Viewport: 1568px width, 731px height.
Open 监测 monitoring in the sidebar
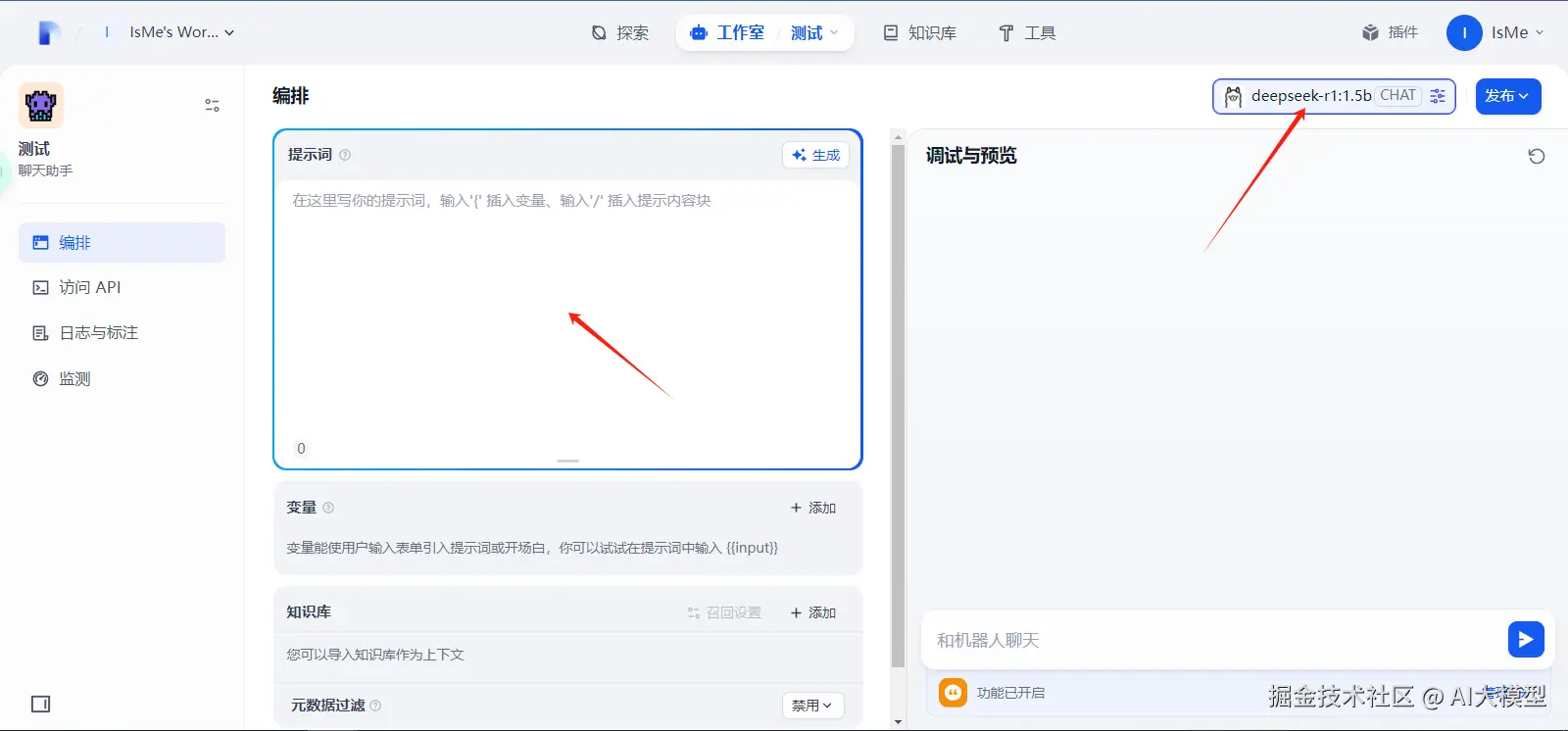(122, 378)
